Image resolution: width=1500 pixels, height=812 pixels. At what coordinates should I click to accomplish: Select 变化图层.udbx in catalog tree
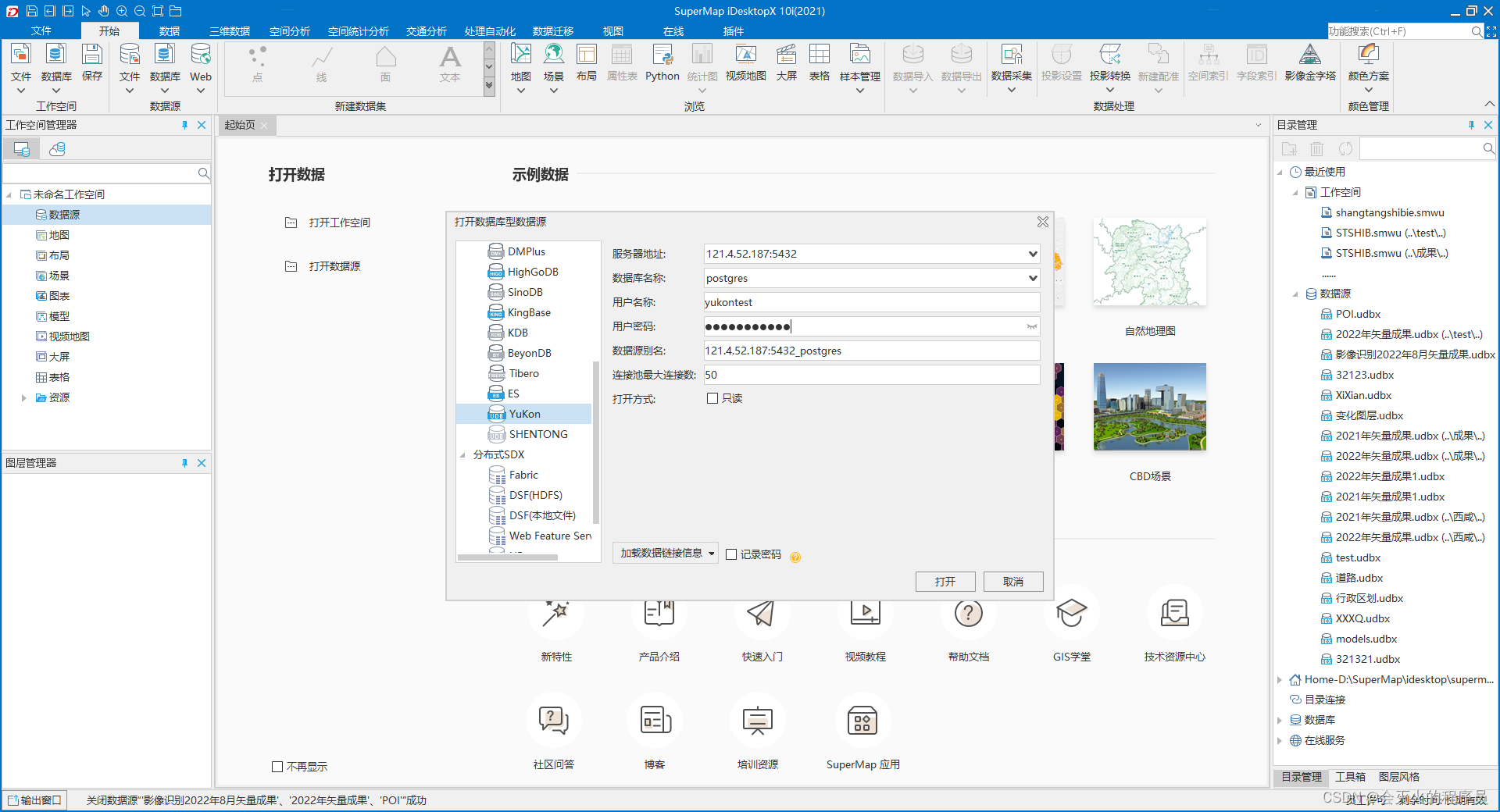pos(1369,415)
